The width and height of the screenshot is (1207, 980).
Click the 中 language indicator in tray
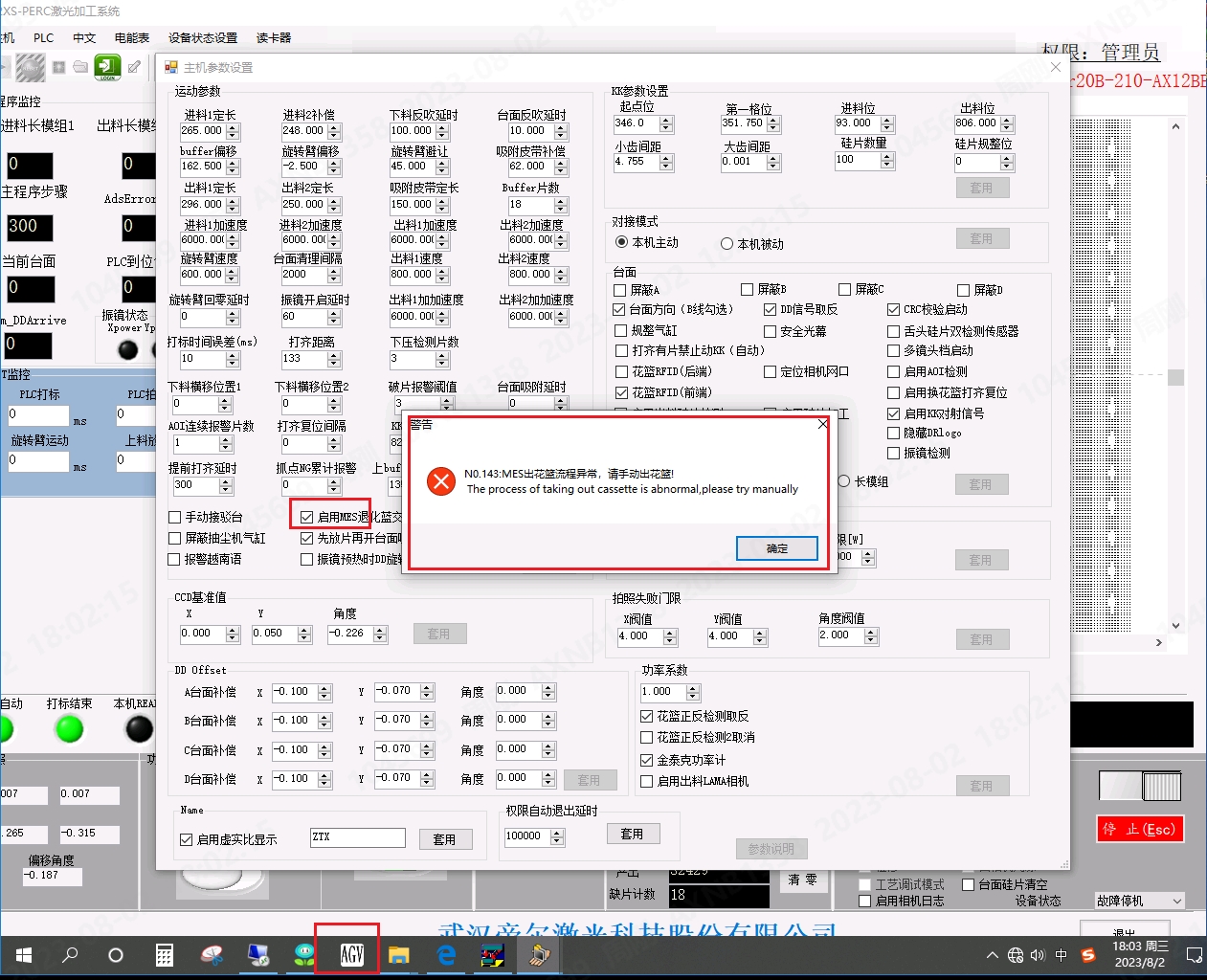coord(1062,955)
